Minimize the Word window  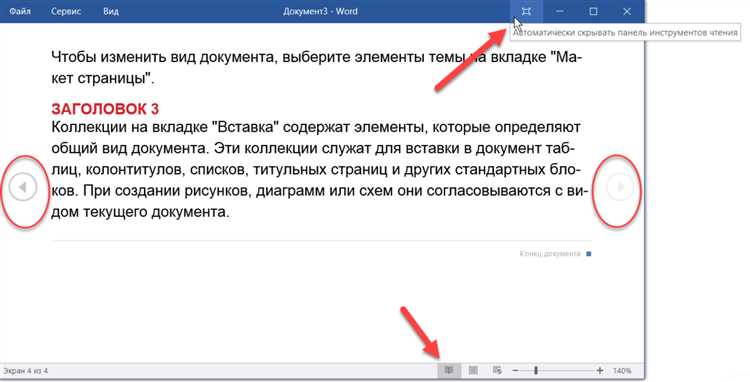560,11
